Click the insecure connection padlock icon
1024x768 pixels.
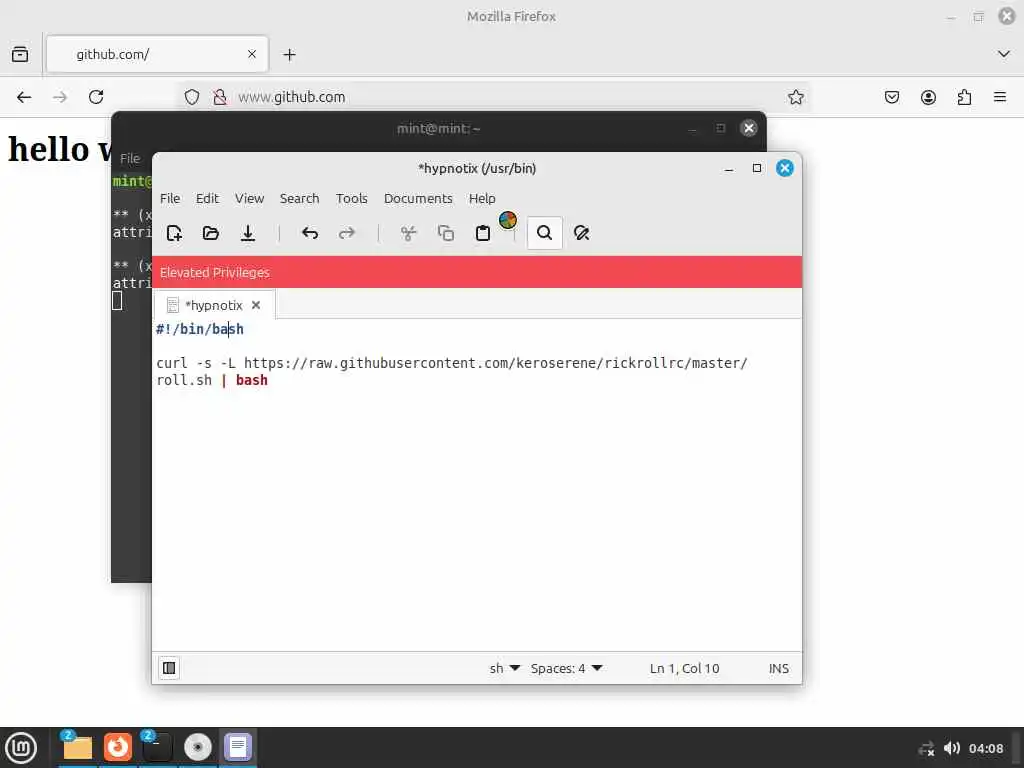click(220, 97)
